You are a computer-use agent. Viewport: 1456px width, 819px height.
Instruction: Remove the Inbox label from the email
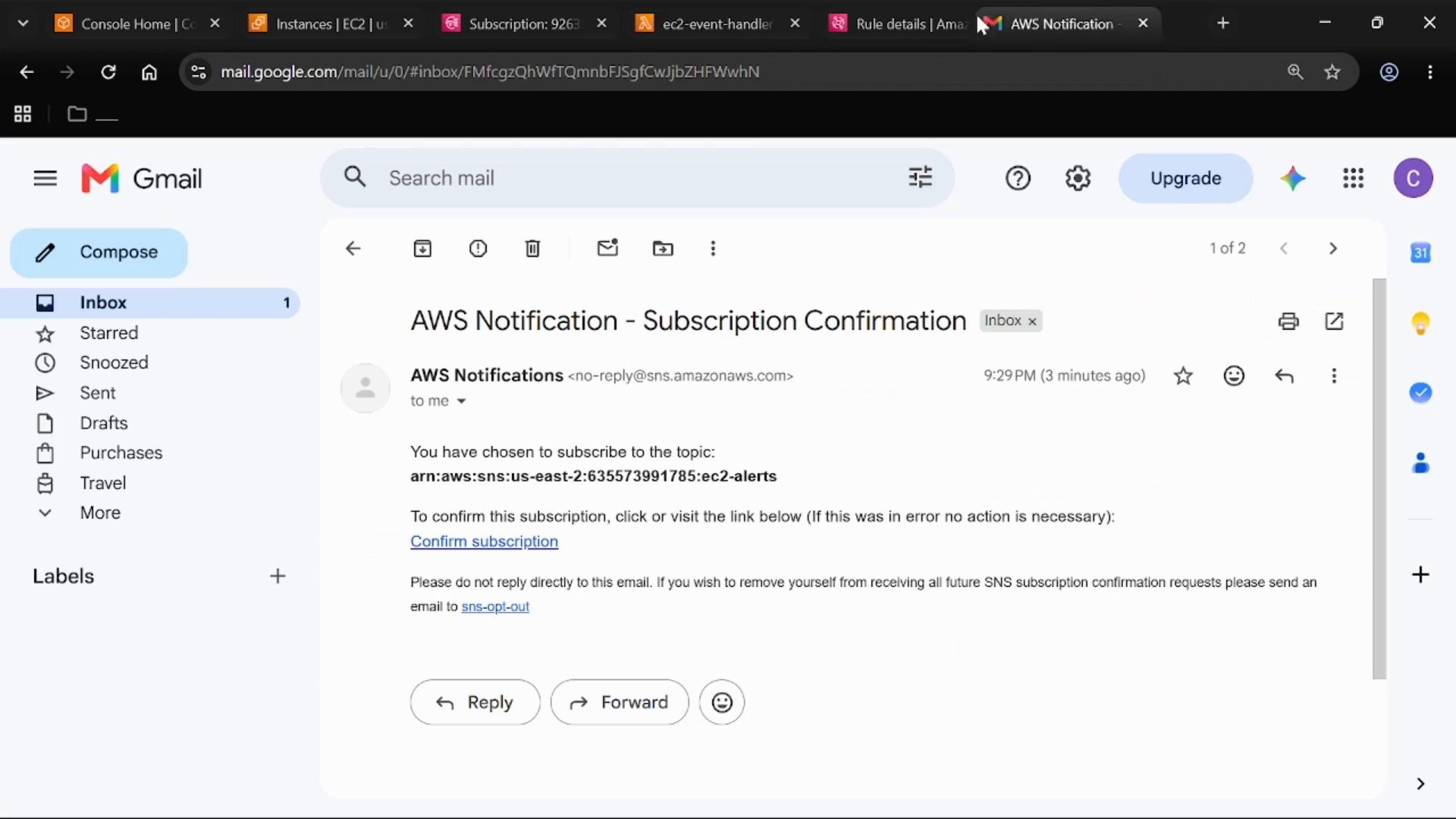(x=1032, y=322)
